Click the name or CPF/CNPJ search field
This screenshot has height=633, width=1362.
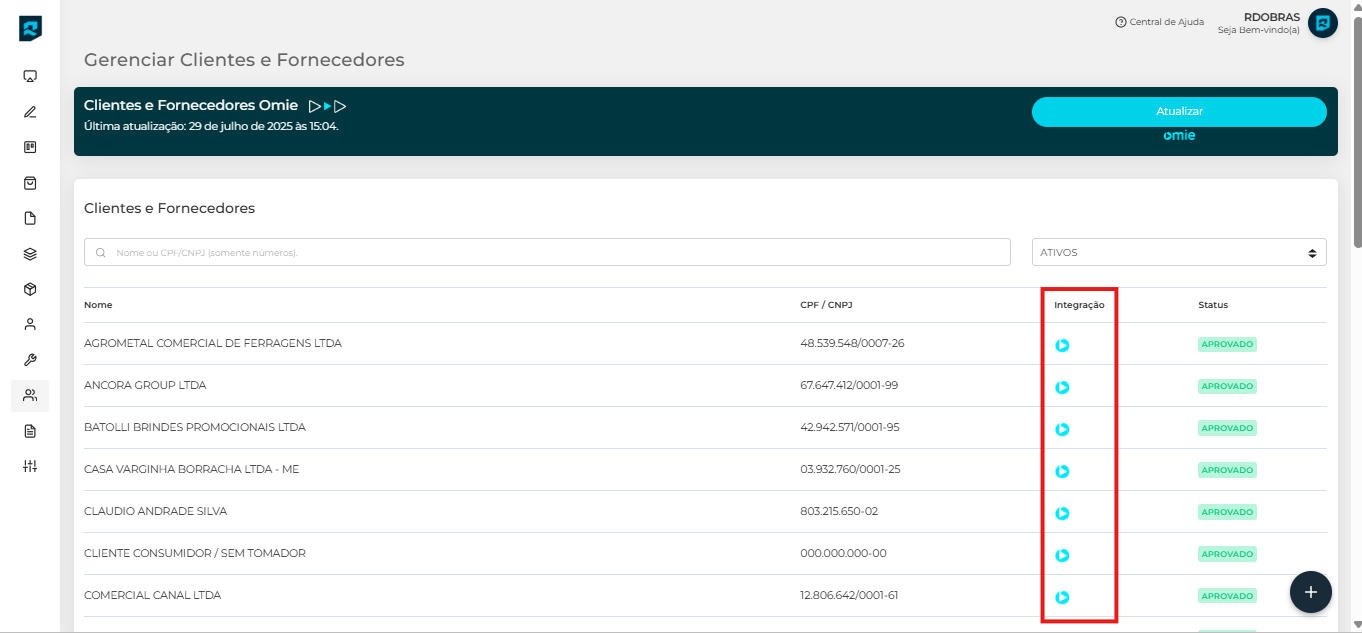[547, 253]
